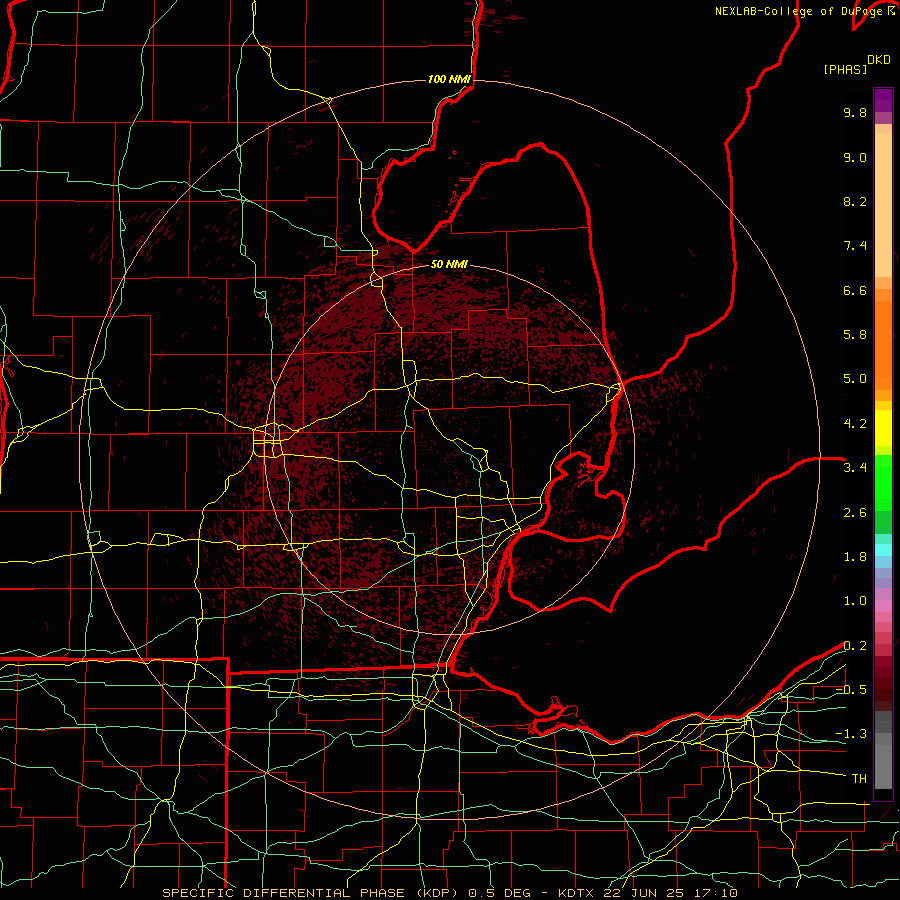
Task: Select the 50 NMI range ring label
Action: (449, 264)
